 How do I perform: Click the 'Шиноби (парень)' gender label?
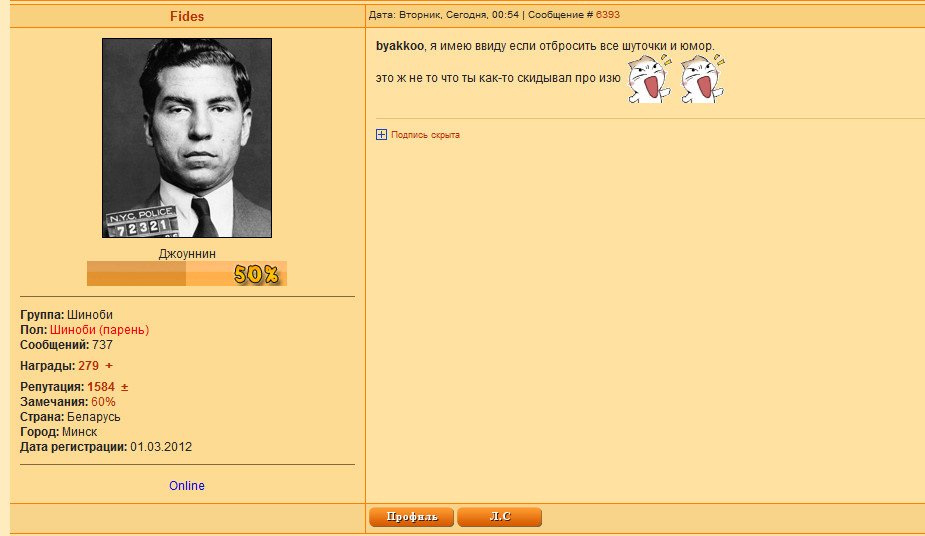tap(100, 330)
